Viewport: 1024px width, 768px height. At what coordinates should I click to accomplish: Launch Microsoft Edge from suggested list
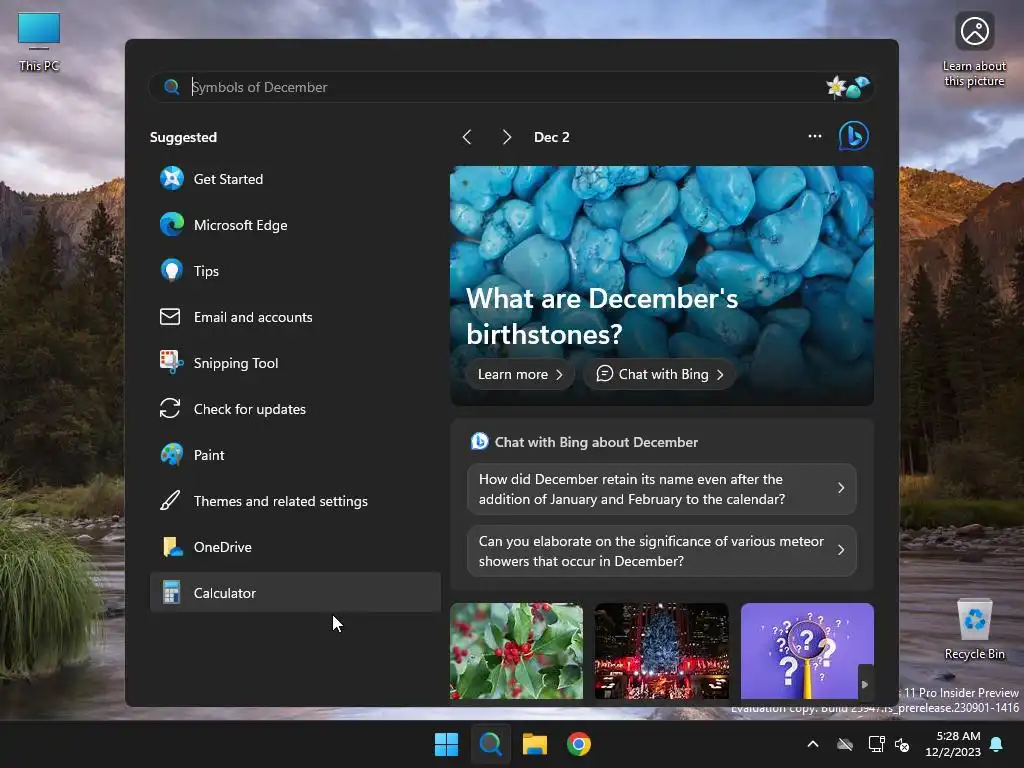click(295, 225)
